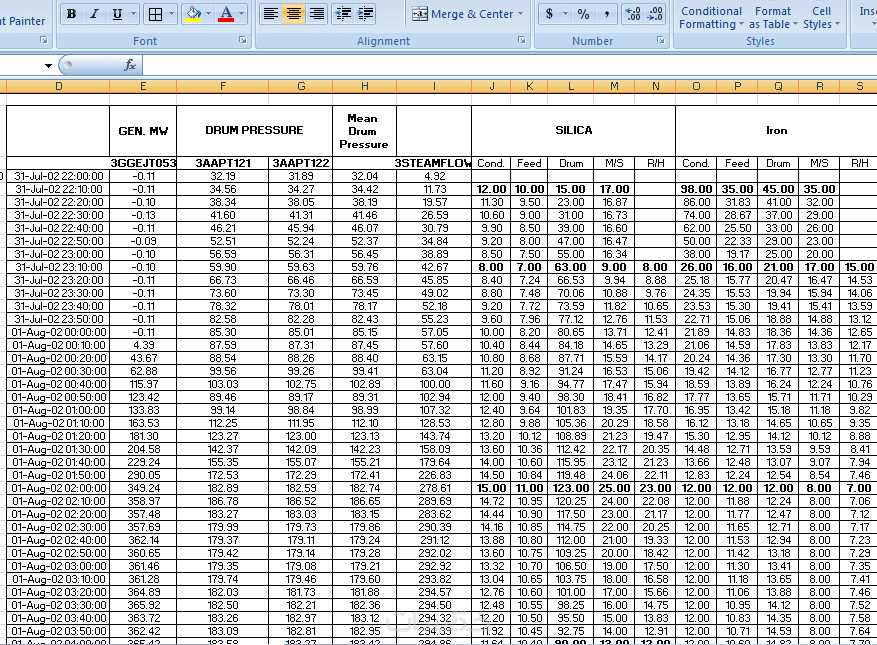Select cell 3AAPT121
877x645 pixels.
tap(223, 163)
